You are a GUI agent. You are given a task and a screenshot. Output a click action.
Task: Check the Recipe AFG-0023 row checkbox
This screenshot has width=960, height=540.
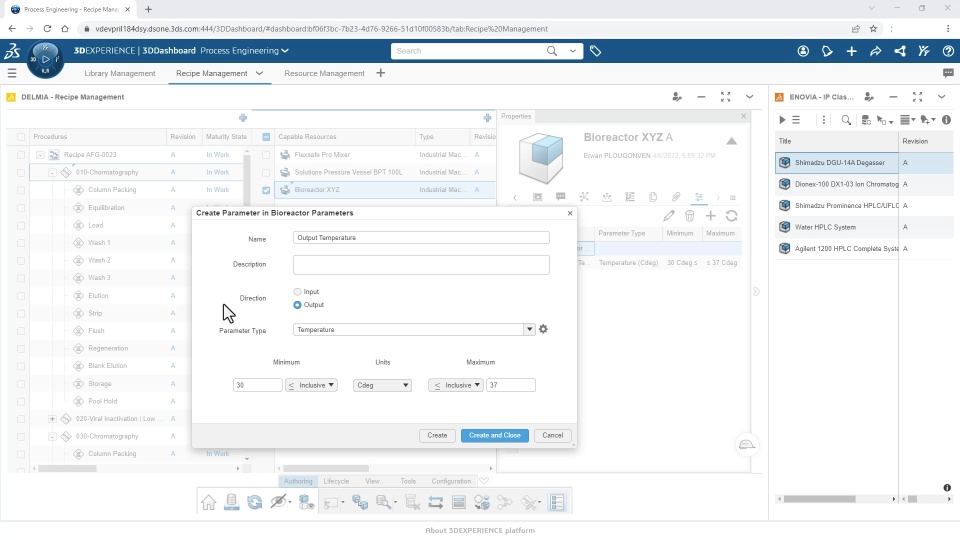[21, 155]
